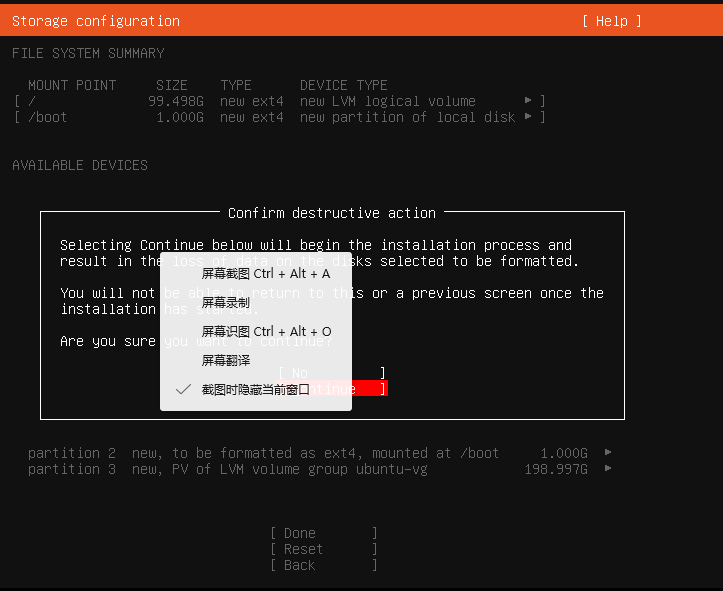
Task: Expand the /boot mount point row arrow
Action: (528, 117)
